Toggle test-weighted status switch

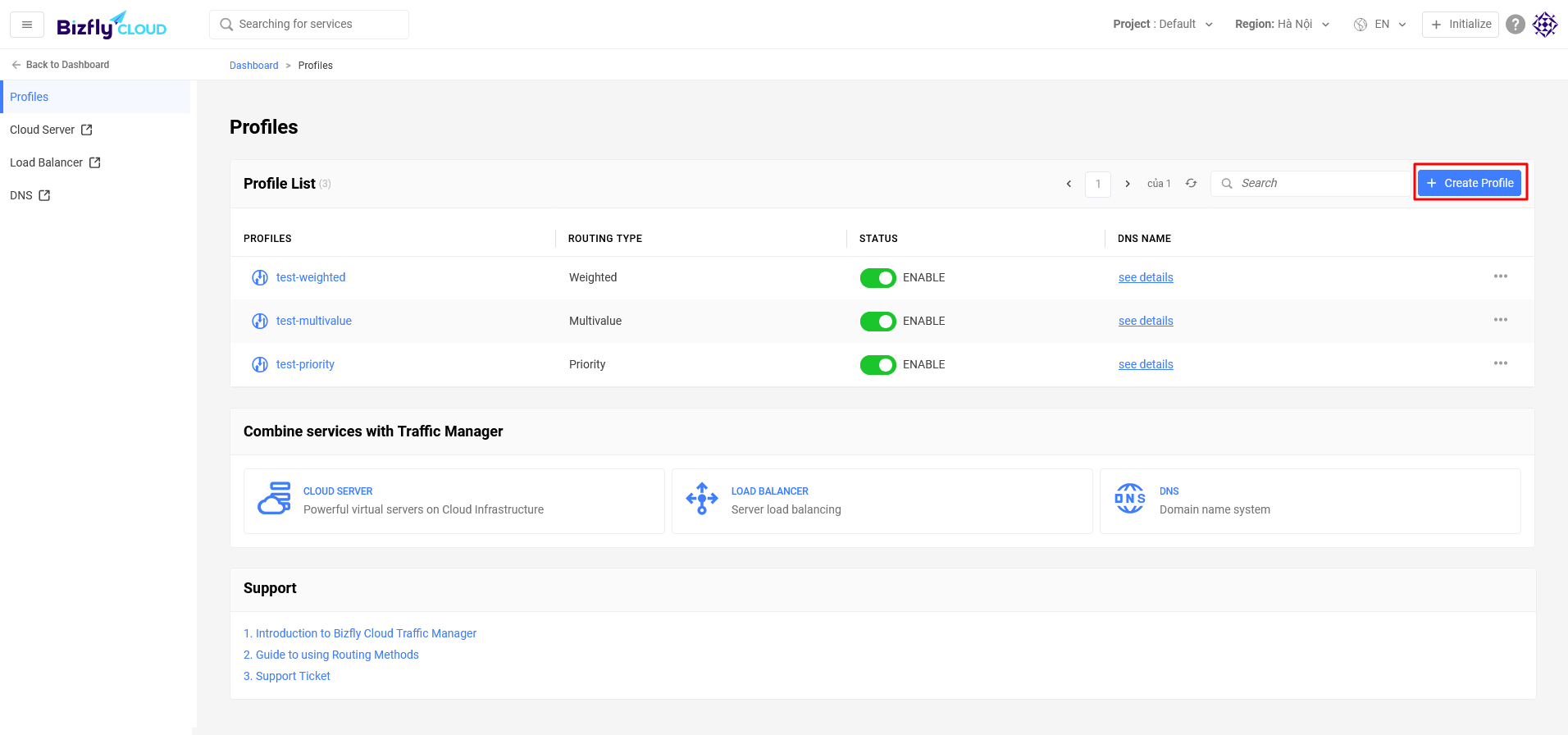pyautogui.click(x=878, y=278)
